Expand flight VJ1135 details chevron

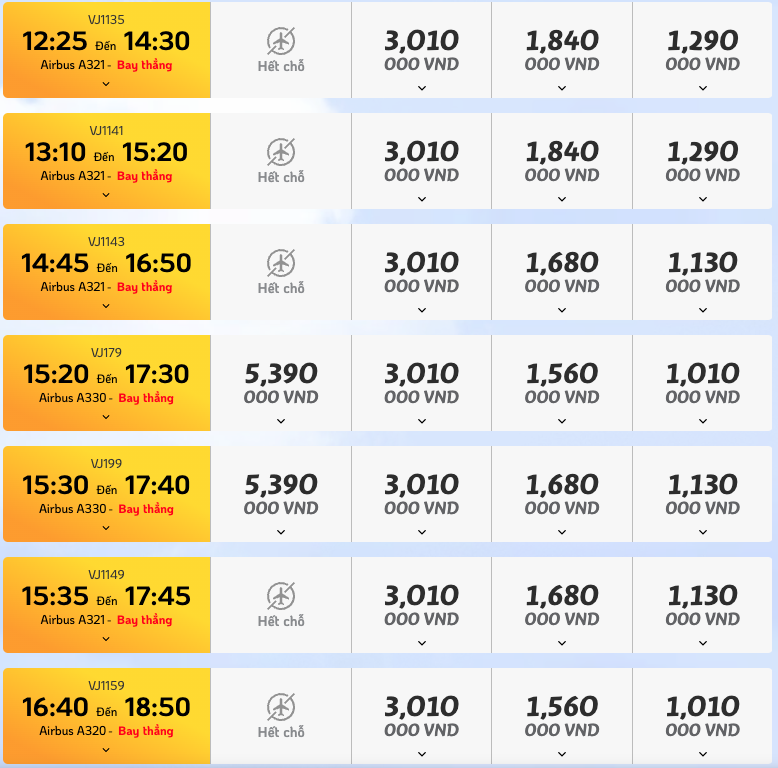[106, 84]
